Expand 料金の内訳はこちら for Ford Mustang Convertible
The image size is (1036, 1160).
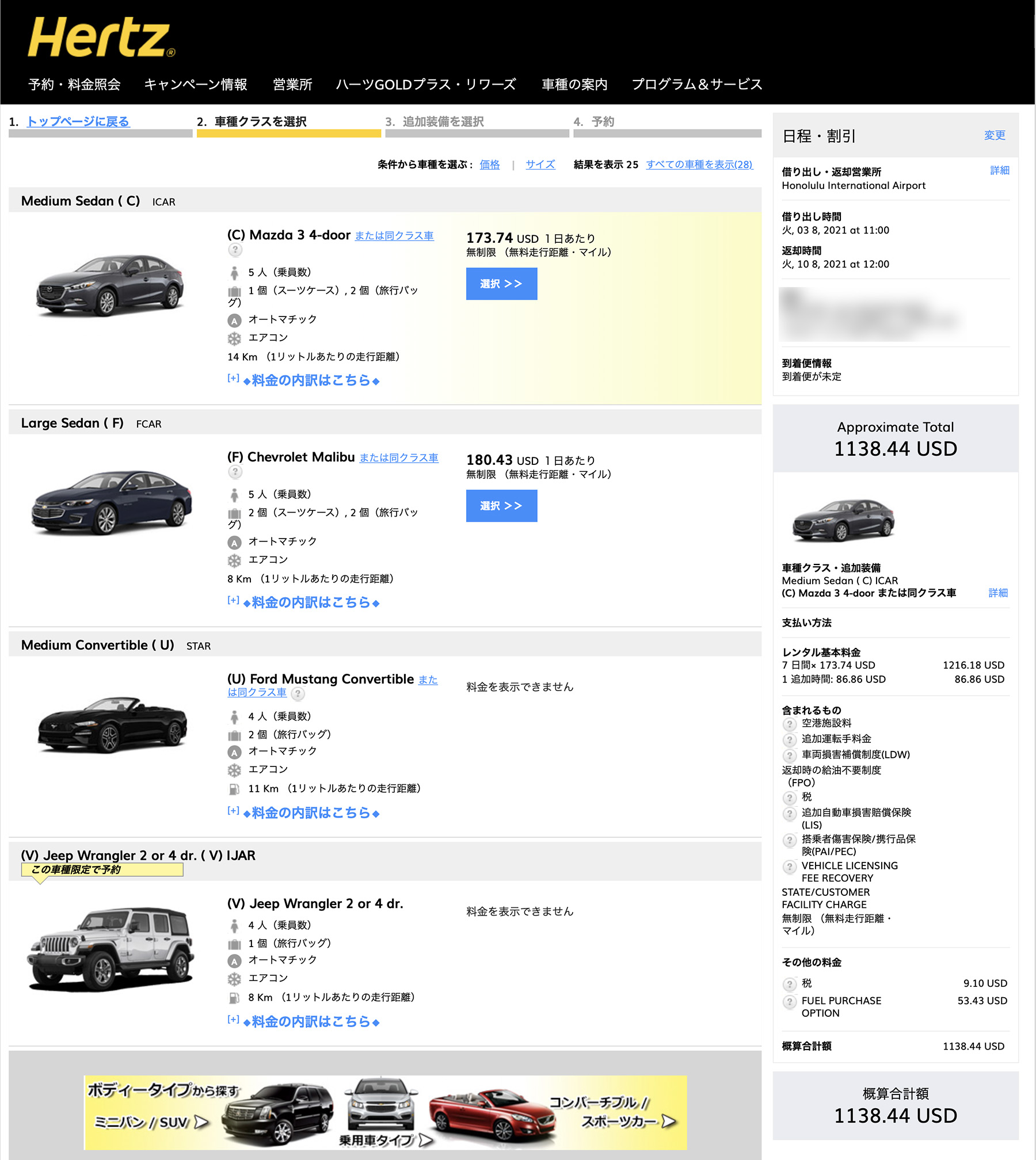click(304, 813)
